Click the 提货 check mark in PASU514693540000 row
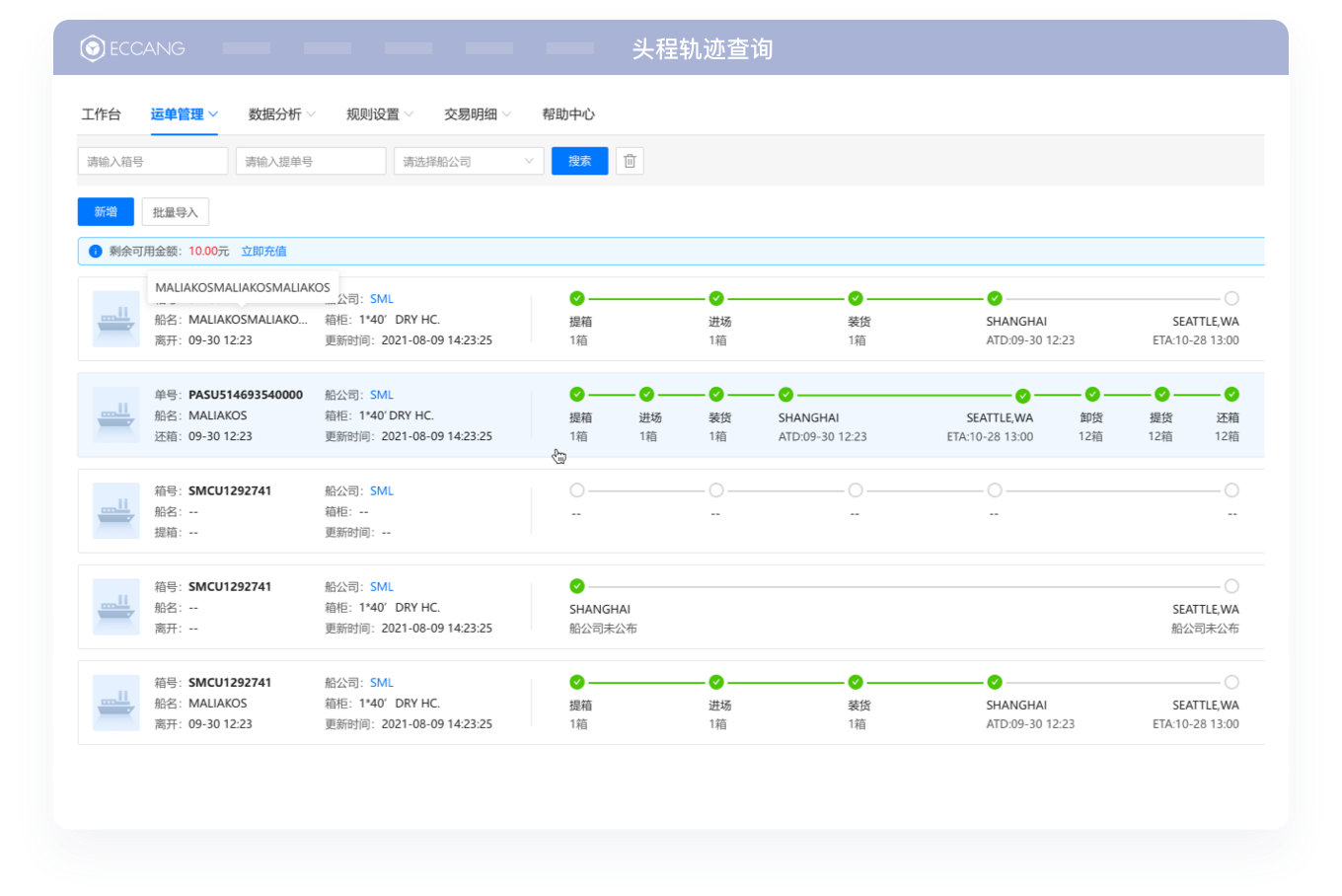 (x=1162, y=395)
